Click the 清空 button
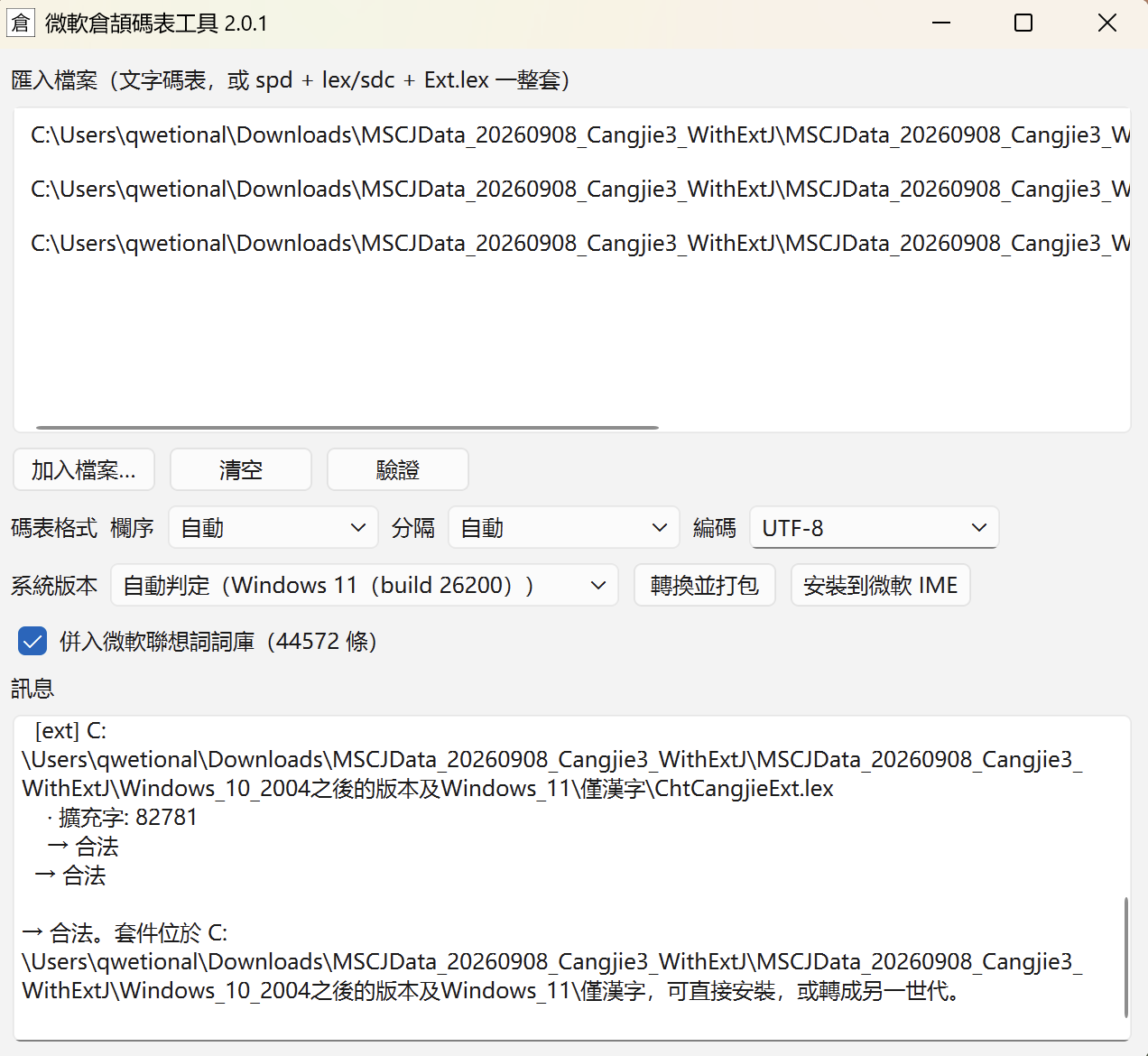Viewport: 1148px width, 1056px height. (x=241, y=469)
